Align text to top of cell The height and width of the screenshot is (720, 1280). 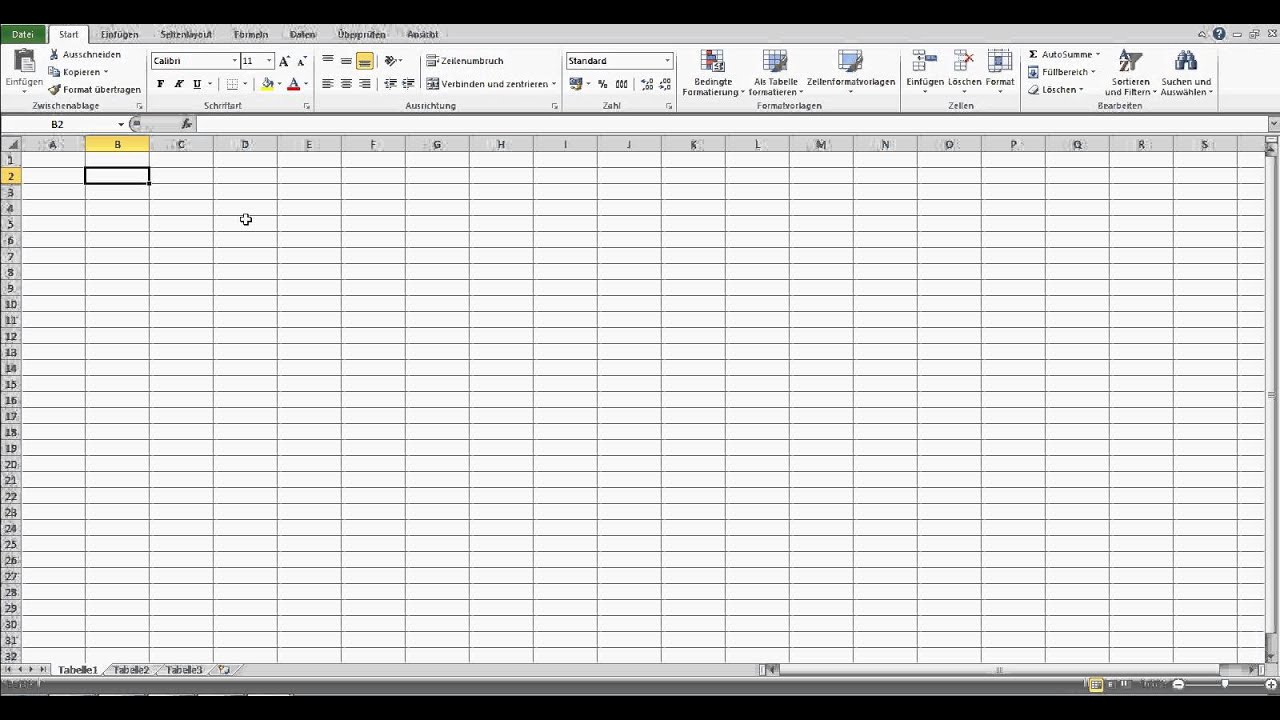pos(328,61)
